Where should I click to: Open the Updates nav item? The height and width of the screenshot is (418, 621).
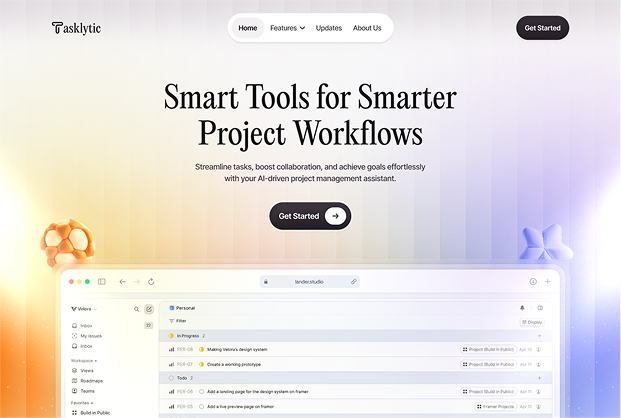click(329, 28)
